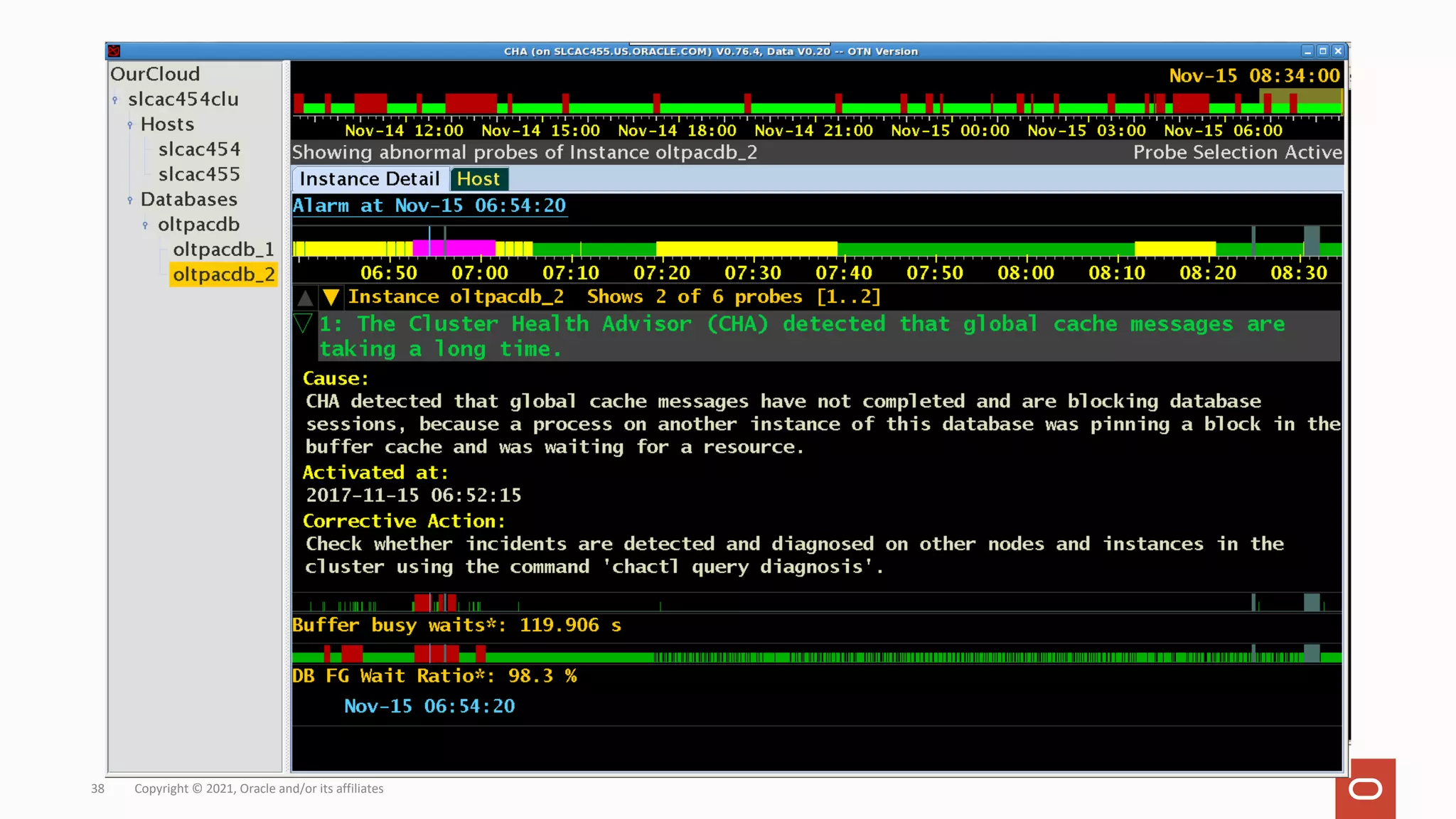Click the DB FG Wait Ratio 98.3 % label
This screenshot has width=1456, height=819.
[x=434, y=676]
